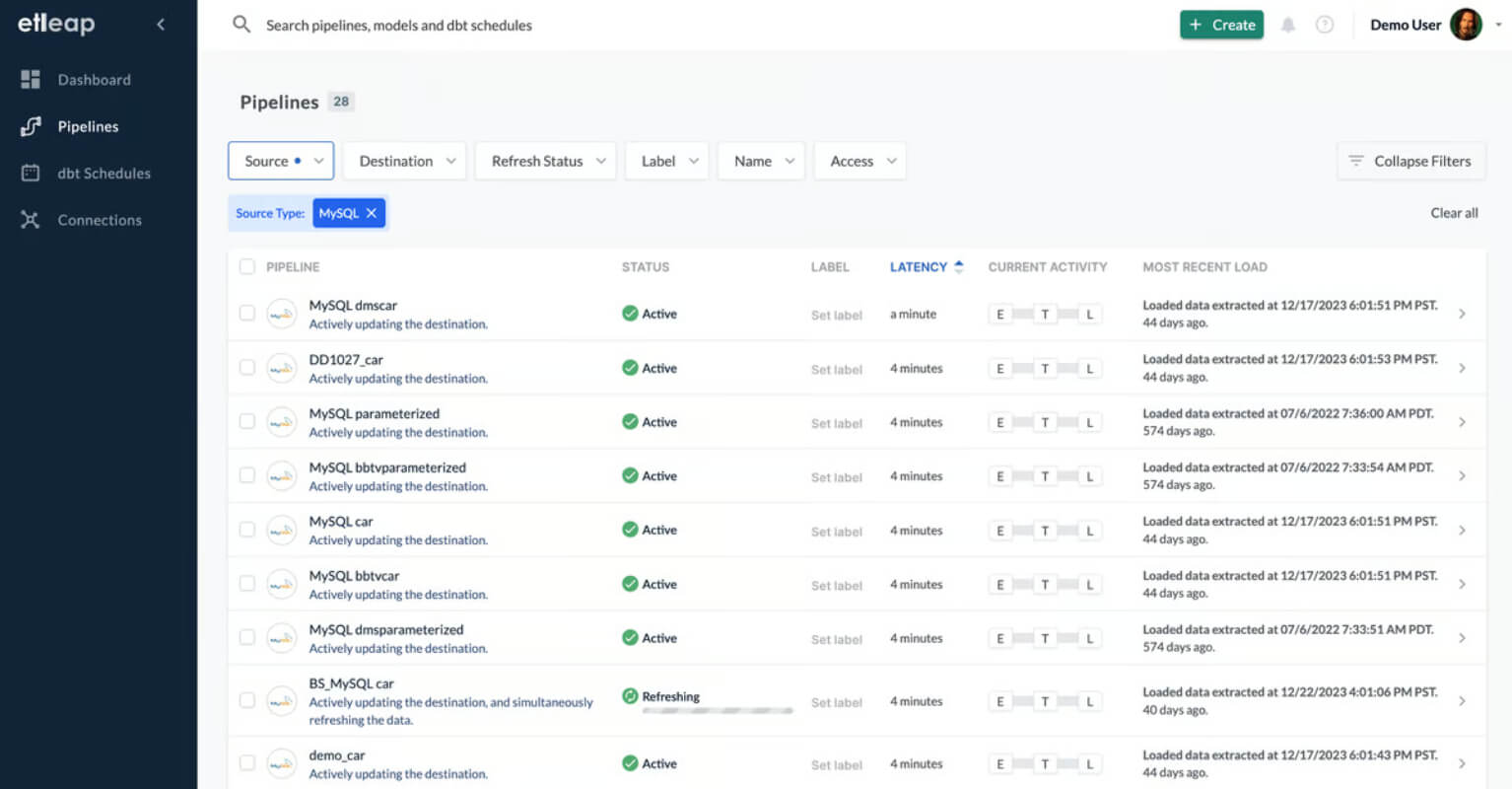The image size is (1512, 789).
Task: Open the DD1027_car pipeline
Action: (x=346, y=360)
